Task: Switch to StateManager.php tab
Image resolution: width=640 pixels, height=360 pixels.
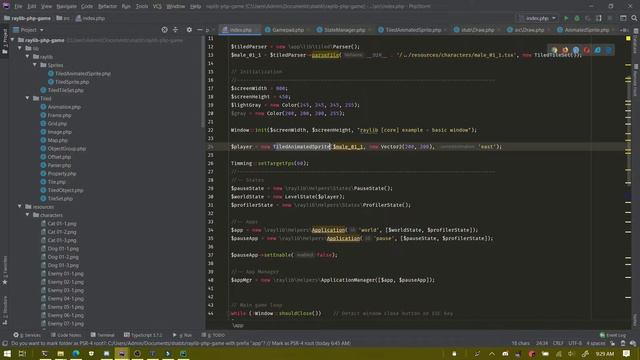Action: tap(342, 30)
